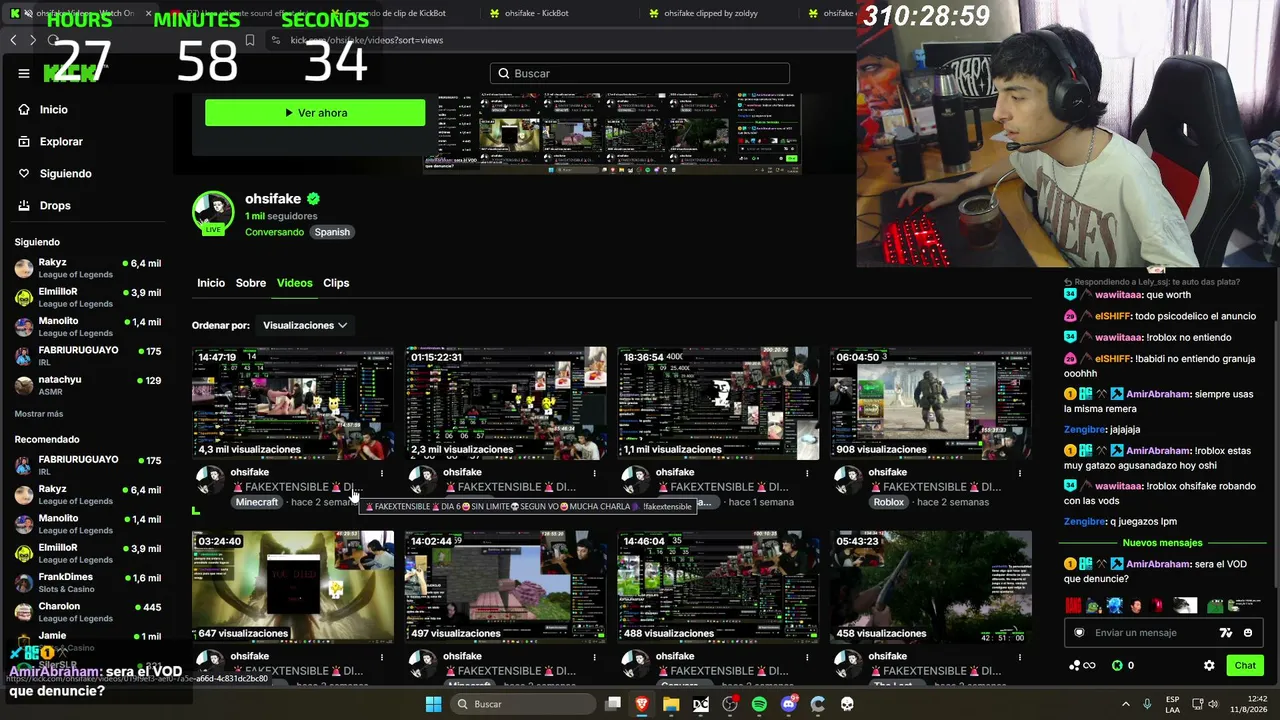Open the ohsifake channel avatar with LIVE badge
Image resolution: width=1280 pixels, height=720 pixels.
[x=213, y=213]
